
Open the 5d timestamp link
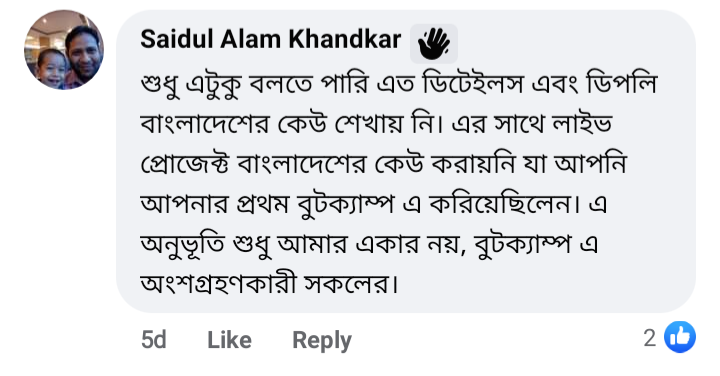153,340
